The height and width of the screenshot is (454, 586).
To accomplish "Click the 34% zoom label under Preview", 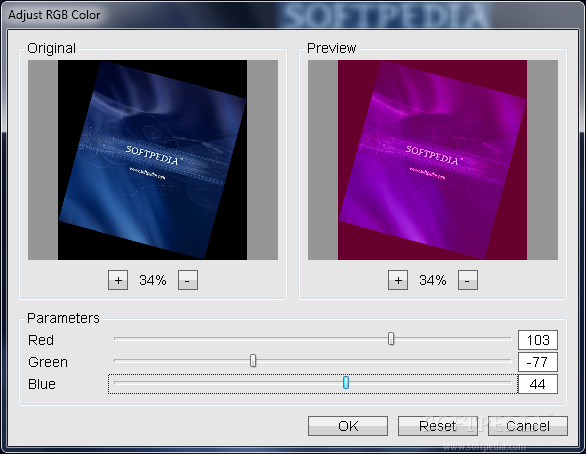I will [x=433, y=280].
